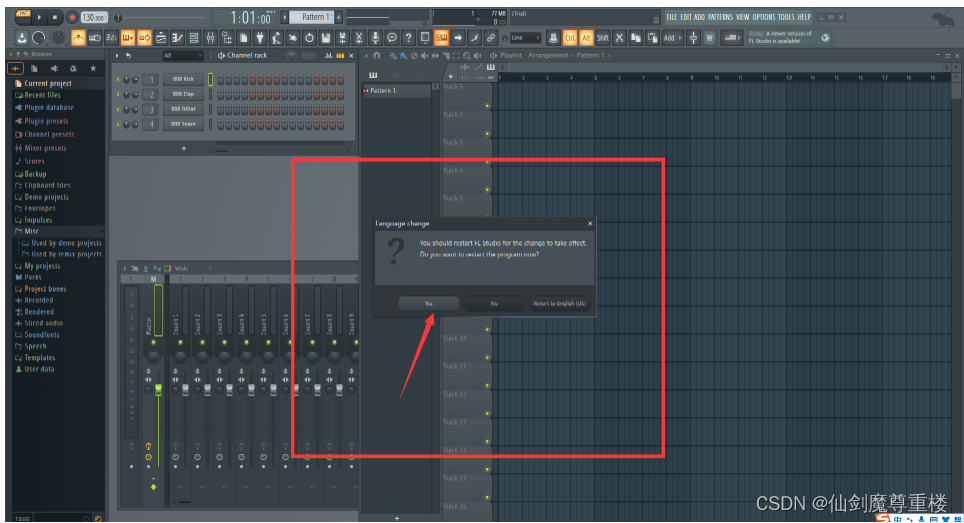Enable the metronome in the toolbar
This screenshot has height=523, width=964.
click(x=78, y=37)
